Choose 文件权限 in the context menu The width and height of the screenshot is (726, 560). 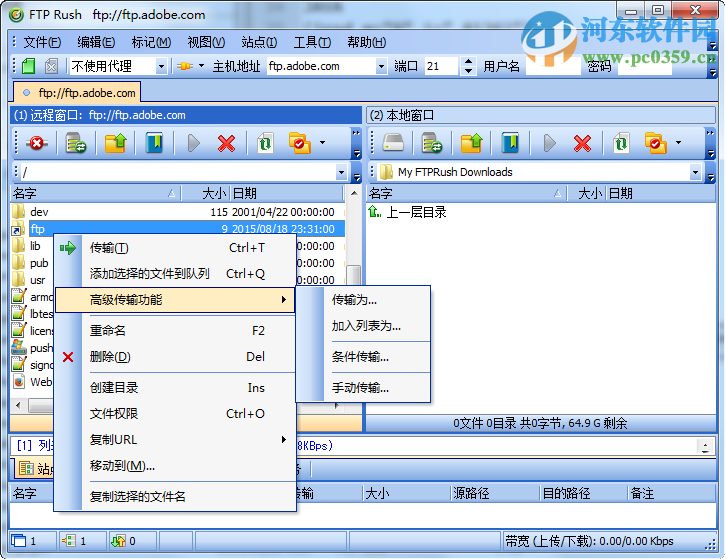coord(175,414)
